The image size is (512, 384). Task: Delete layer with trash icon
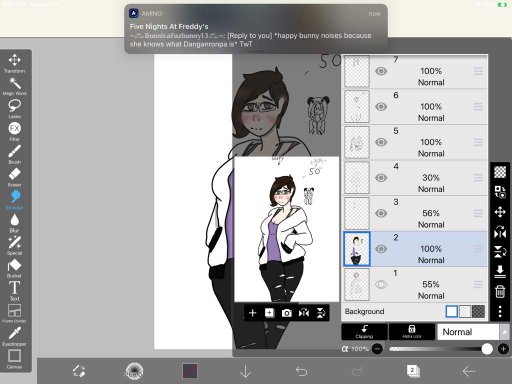coord(500,292)
